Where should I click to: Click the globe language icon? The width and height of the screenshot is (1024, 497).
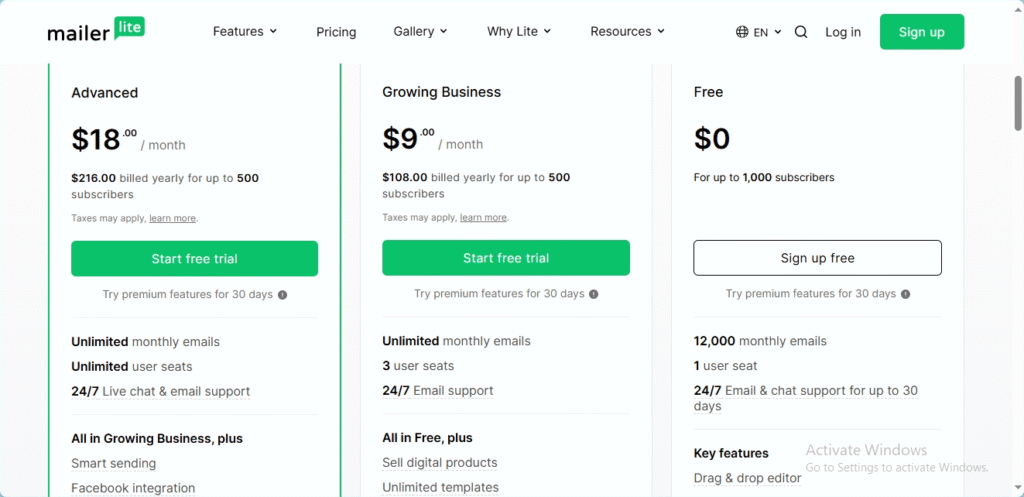742,32
